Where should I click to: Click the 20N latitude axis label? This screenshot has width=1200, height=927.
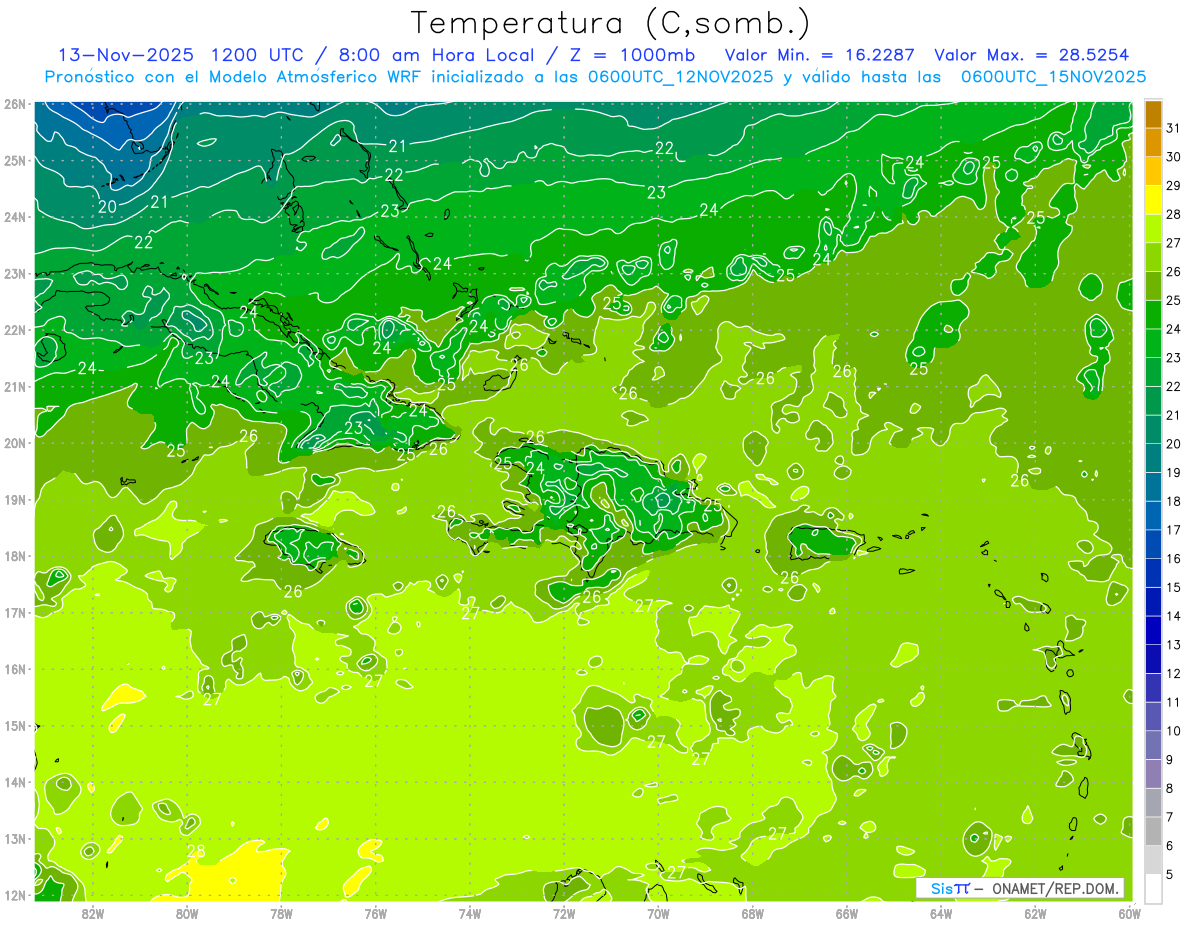(14, 443)
